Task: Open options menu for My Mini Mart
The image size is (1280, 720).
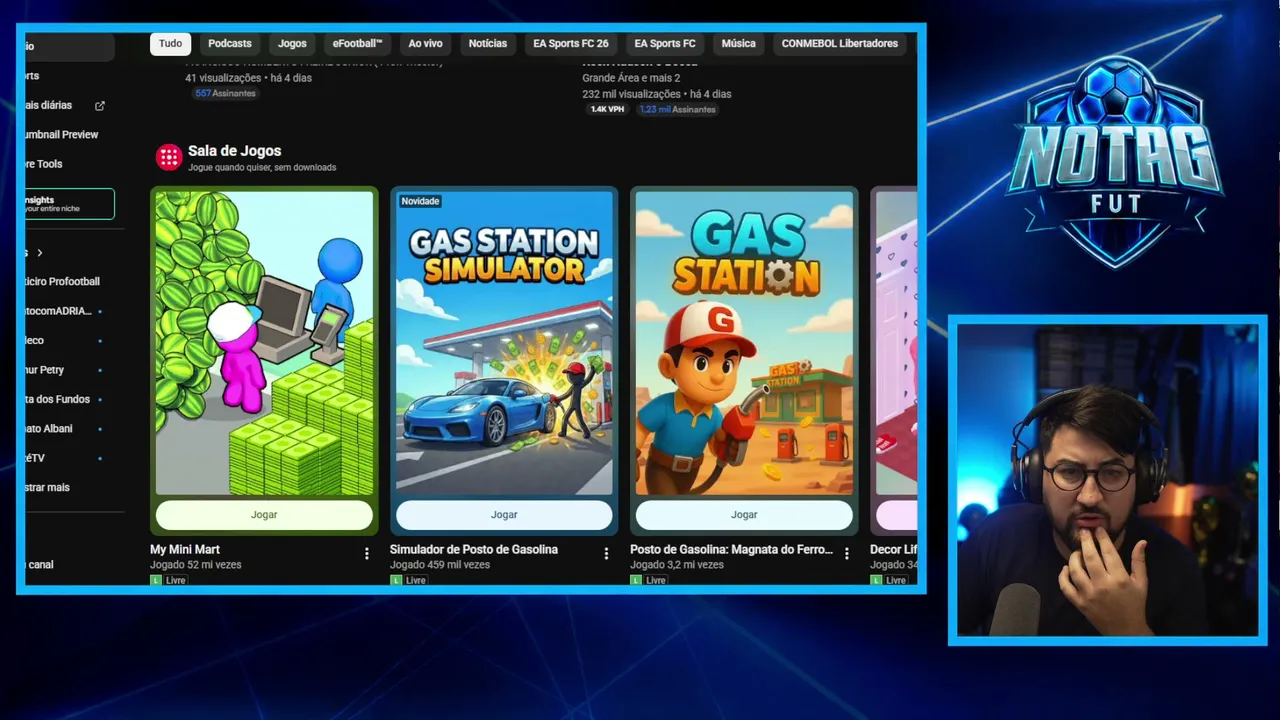Action: (x=367, y=553)
